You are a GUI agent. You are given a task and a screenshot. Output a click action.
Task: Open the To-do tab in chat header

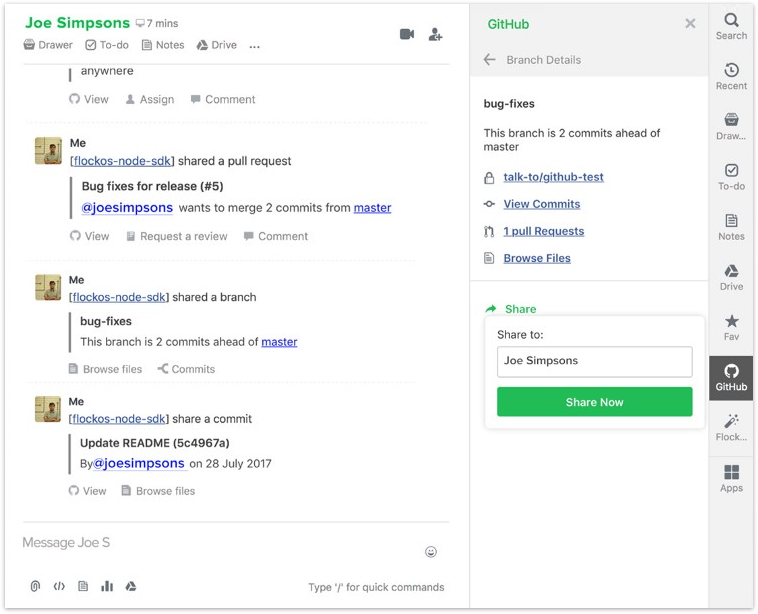pyautogui.click(x=107, y=45)
